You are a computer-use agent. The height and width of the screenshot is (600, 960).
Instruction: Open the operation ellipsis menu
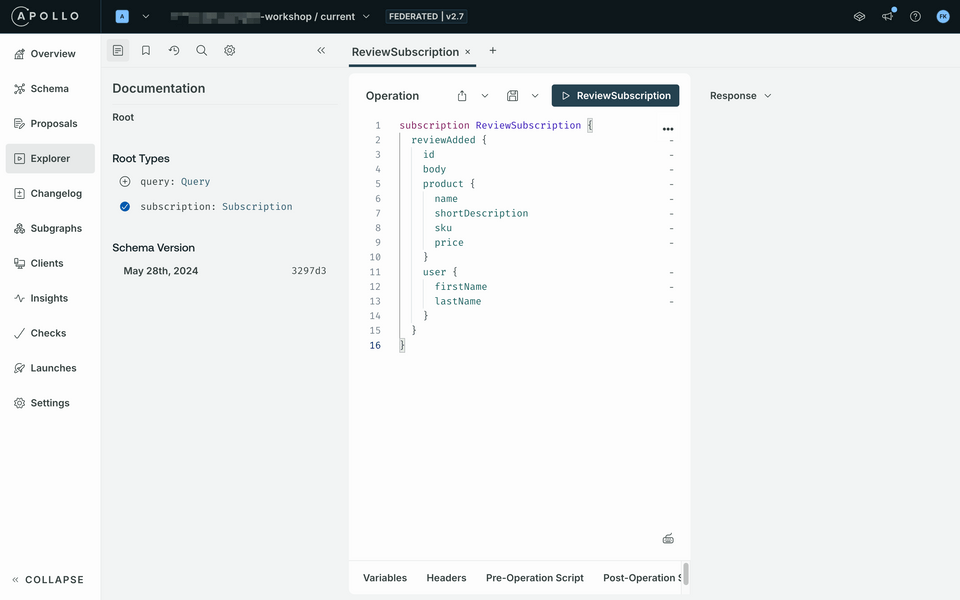pos(668,129)
